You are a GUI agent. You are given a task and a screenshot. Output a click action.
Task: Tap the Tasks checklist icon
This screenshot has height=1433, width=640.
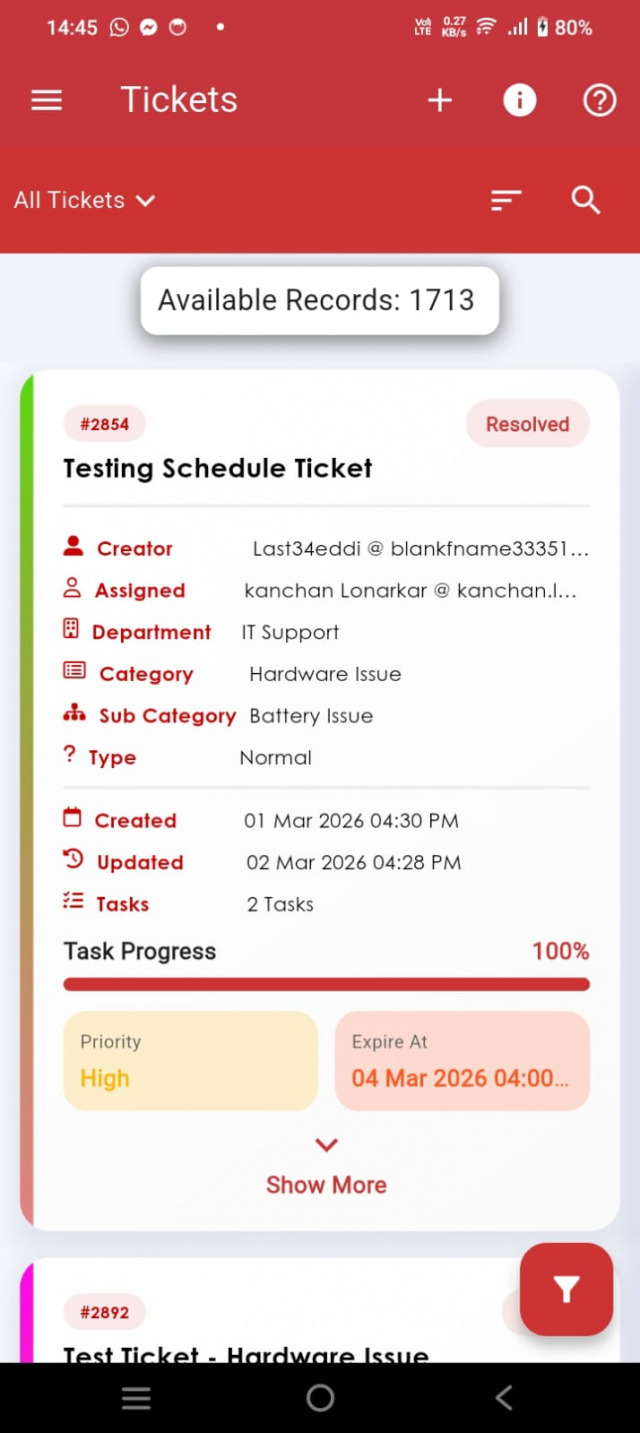pyautogui.click(x=73, y=903)
